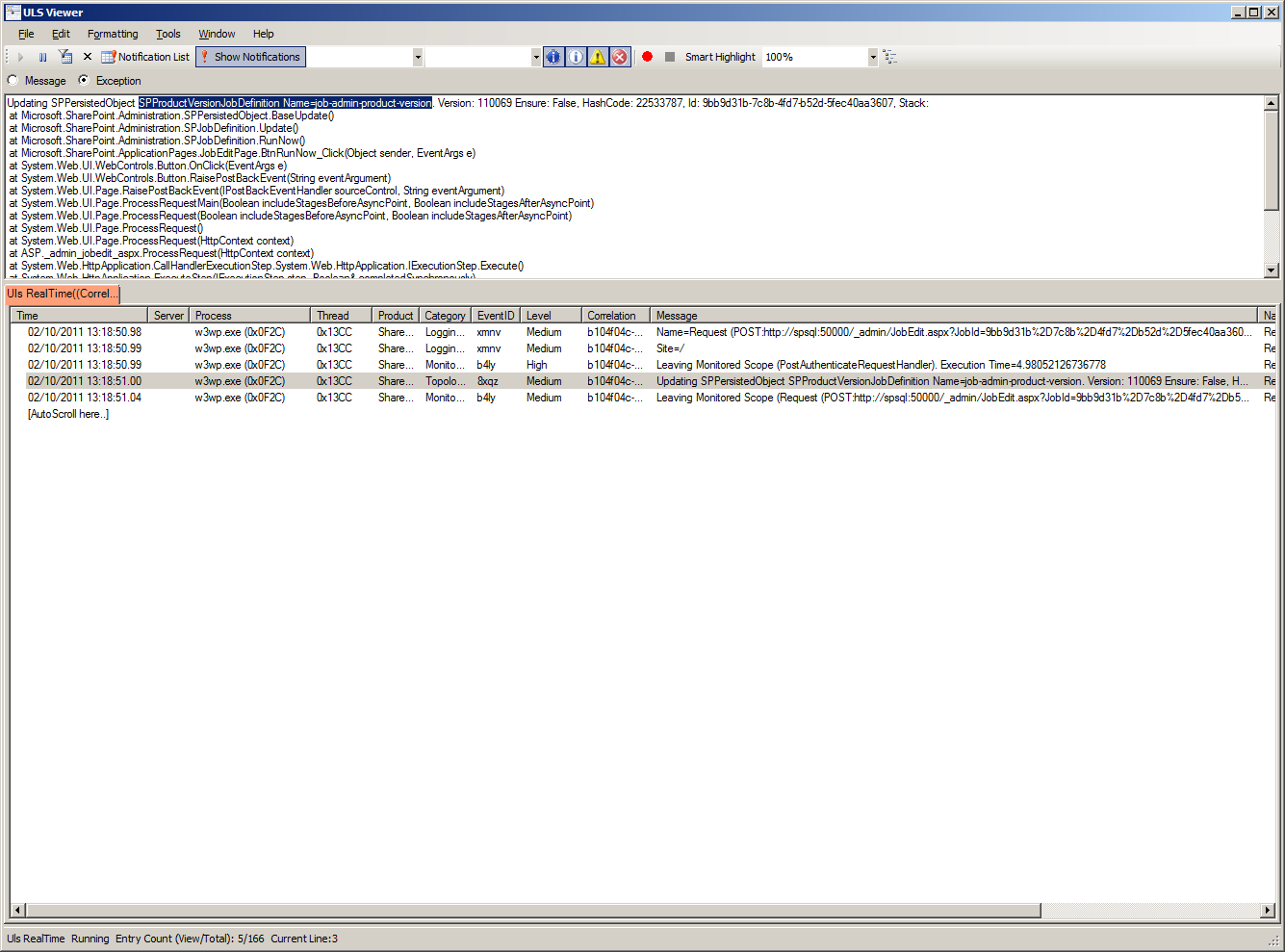Toggle the Show Notifications button
Image resolution: width=1285 pixels, height=952 pixels.
250,57
